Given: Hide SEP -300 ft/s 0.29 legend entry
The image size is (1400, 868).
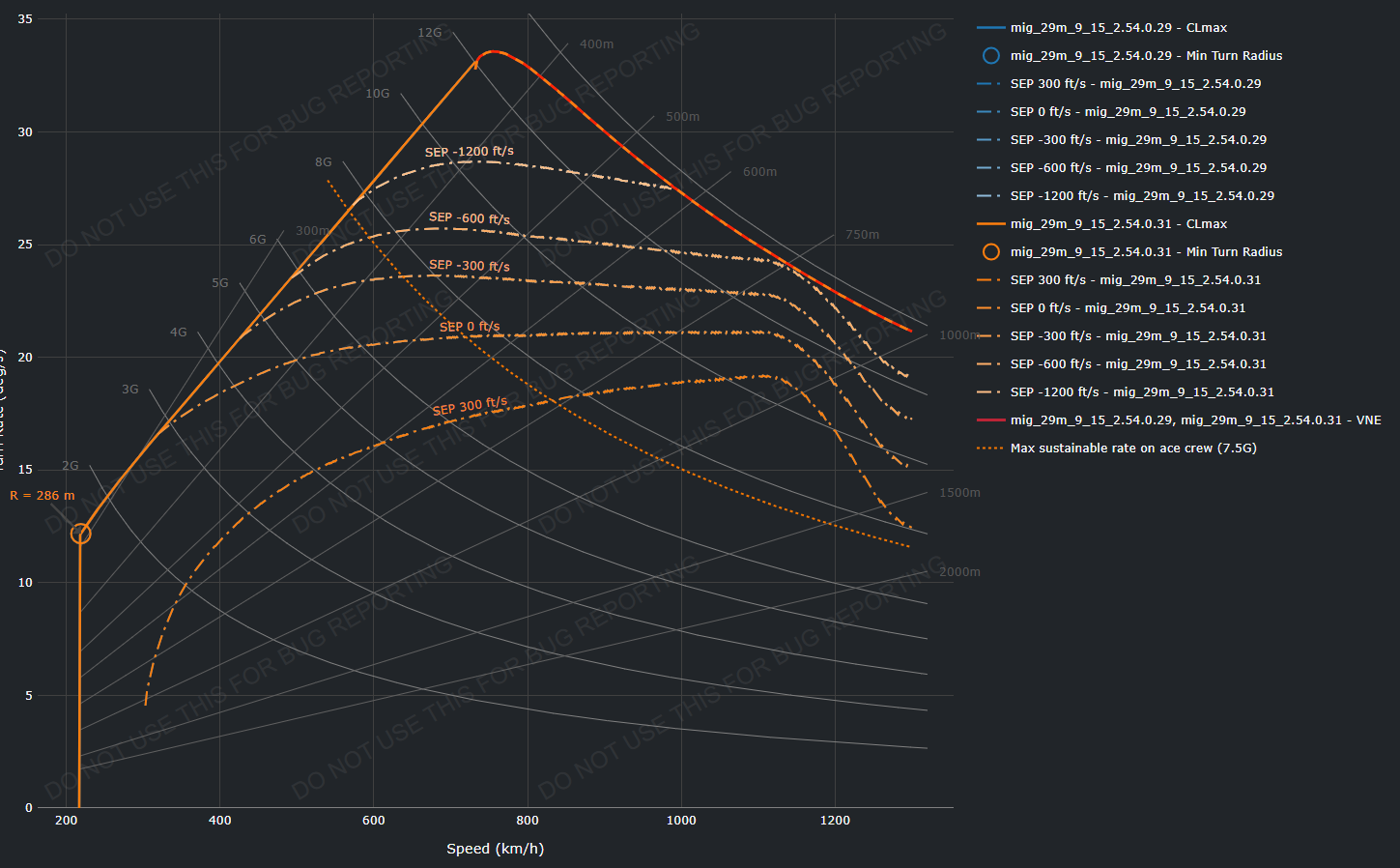Looking at the screenshot, I should (x=1138, y=140).
